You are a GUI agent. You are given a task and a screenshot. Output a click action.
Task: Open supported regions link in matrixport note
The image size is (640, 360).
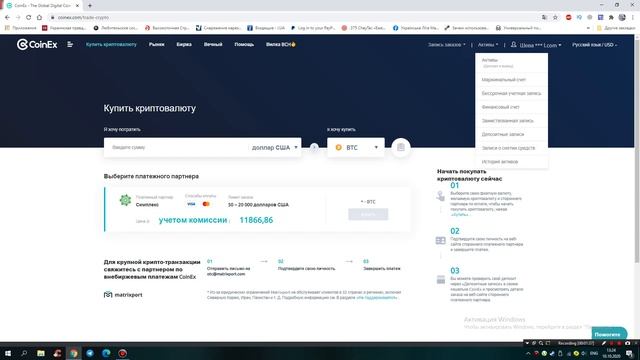pyautogui.click(x=377, y=298)
